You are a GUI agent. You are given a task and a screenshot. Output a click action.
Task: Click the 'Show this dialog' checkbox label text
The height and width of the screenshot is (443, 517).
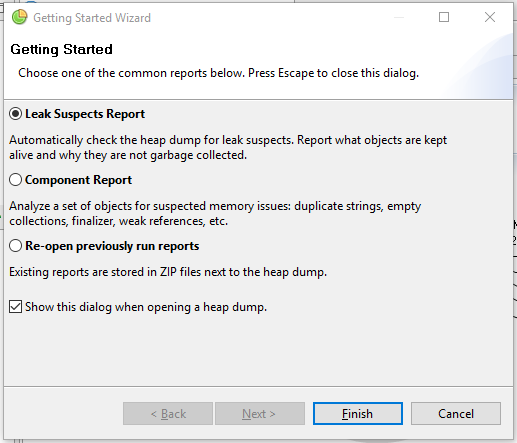(146, 307)
